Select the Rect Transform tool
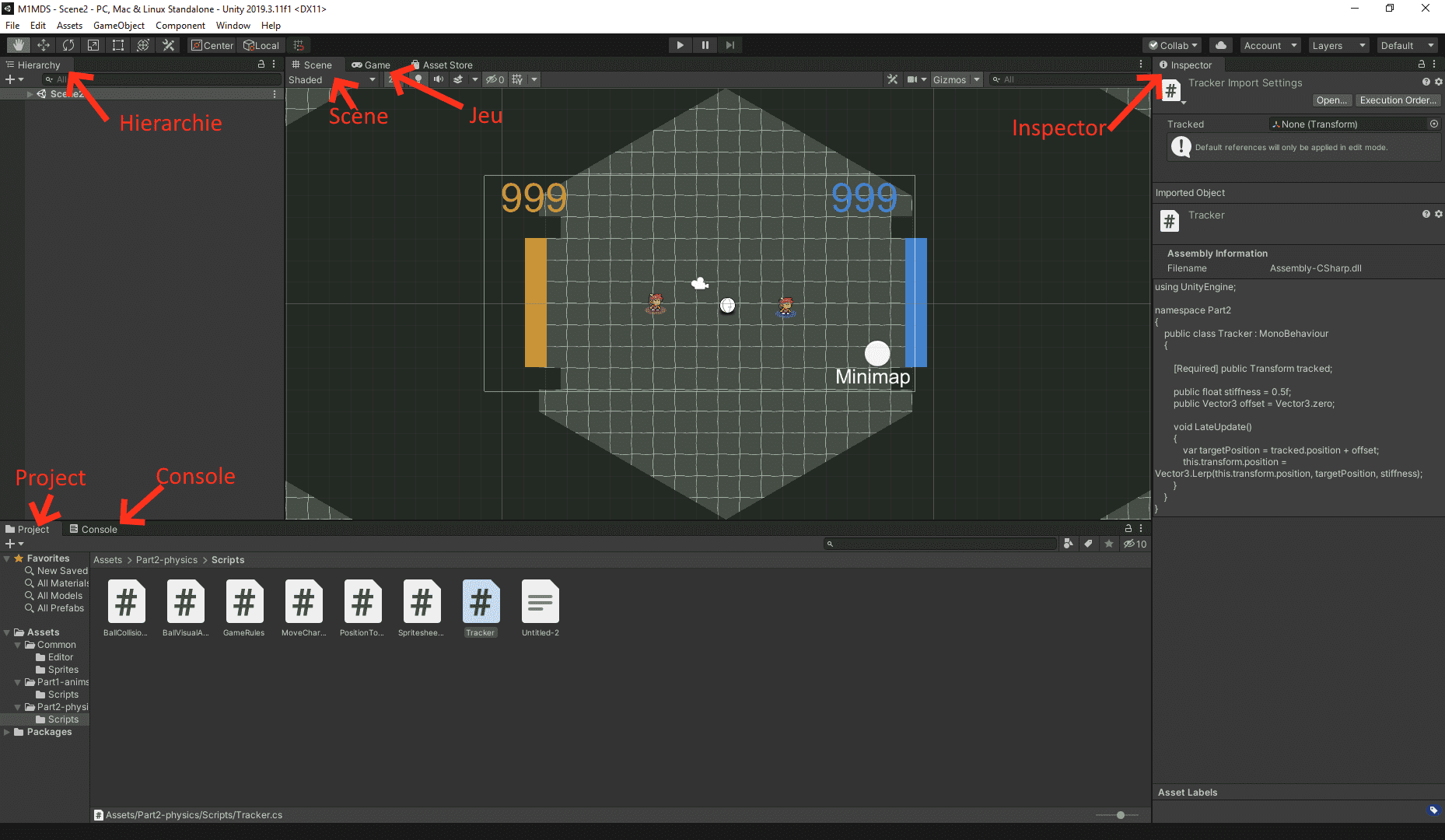Image resolution: width=1445 pixels, height=840 pixels. click(118, 45)
